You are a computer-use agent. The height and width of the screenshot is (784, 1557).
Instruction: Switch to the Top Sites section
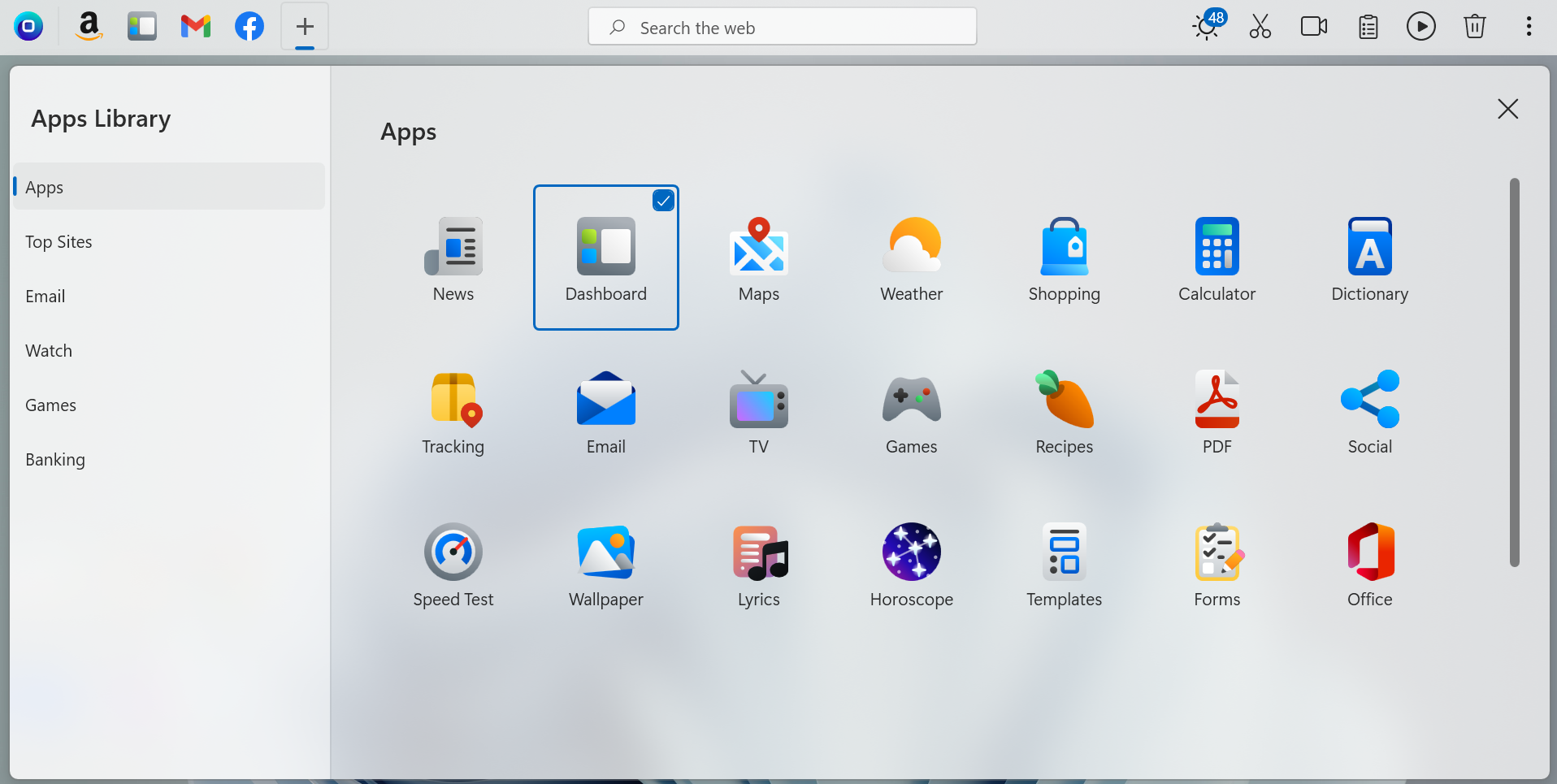tap(59, 241)
